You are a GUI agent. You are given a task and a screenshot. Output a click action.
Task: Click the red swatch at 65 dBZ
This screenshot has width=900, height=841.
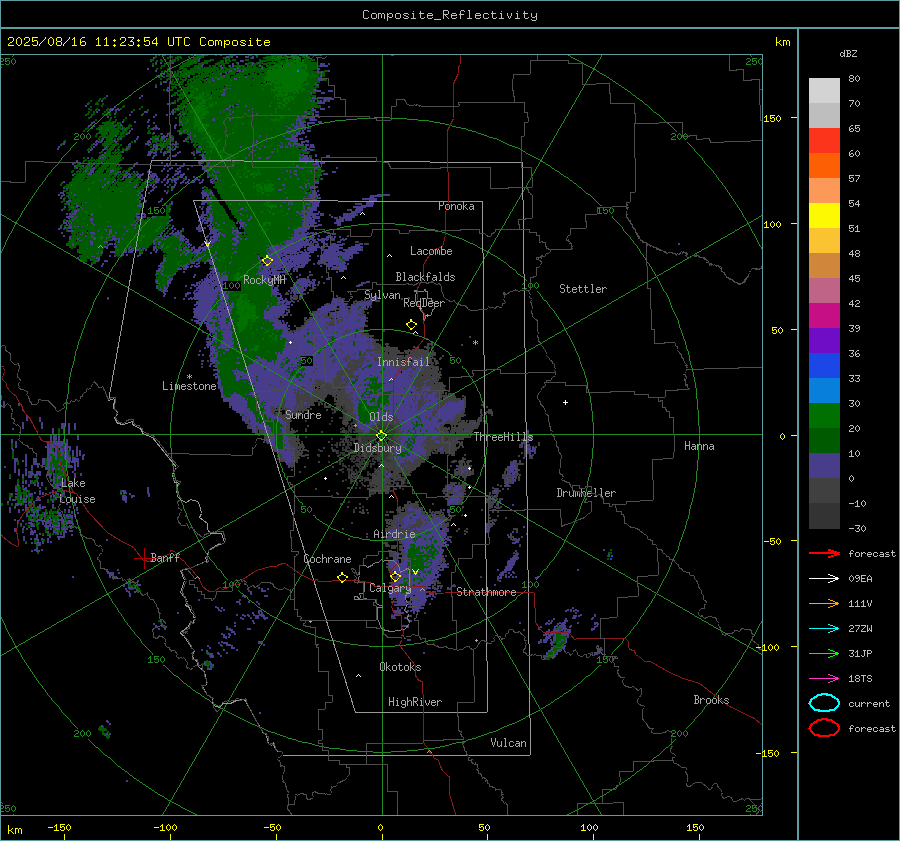coord(824,141)
